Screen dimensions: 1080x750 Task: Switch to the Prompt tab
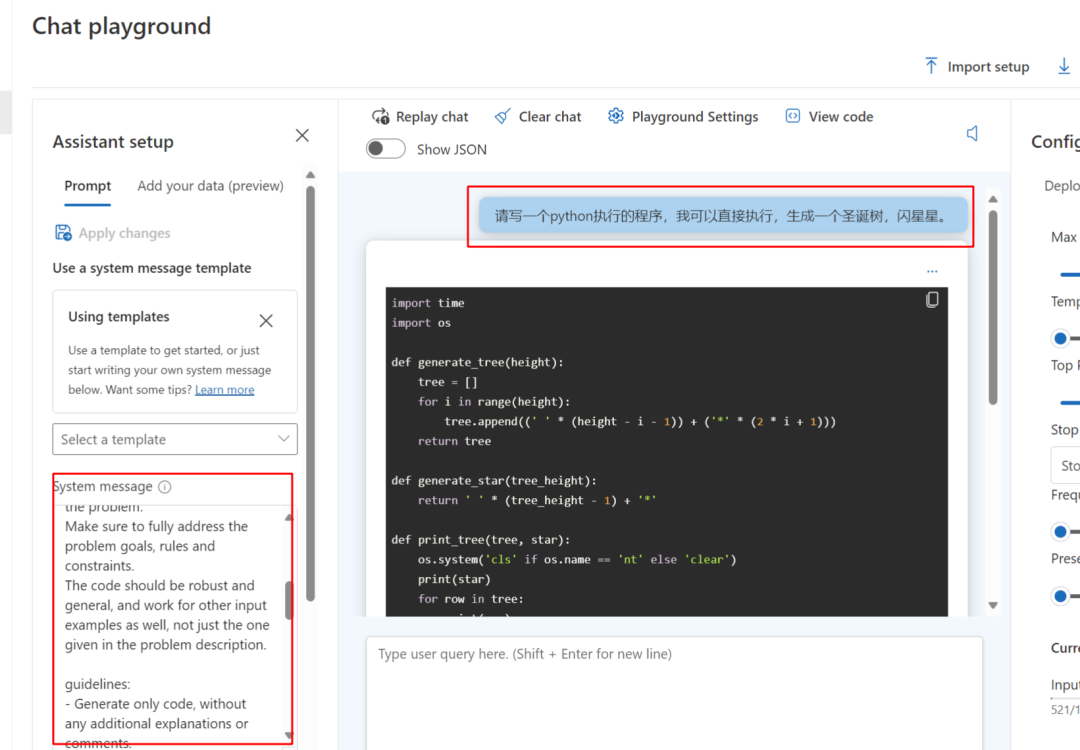click(87, 186)
